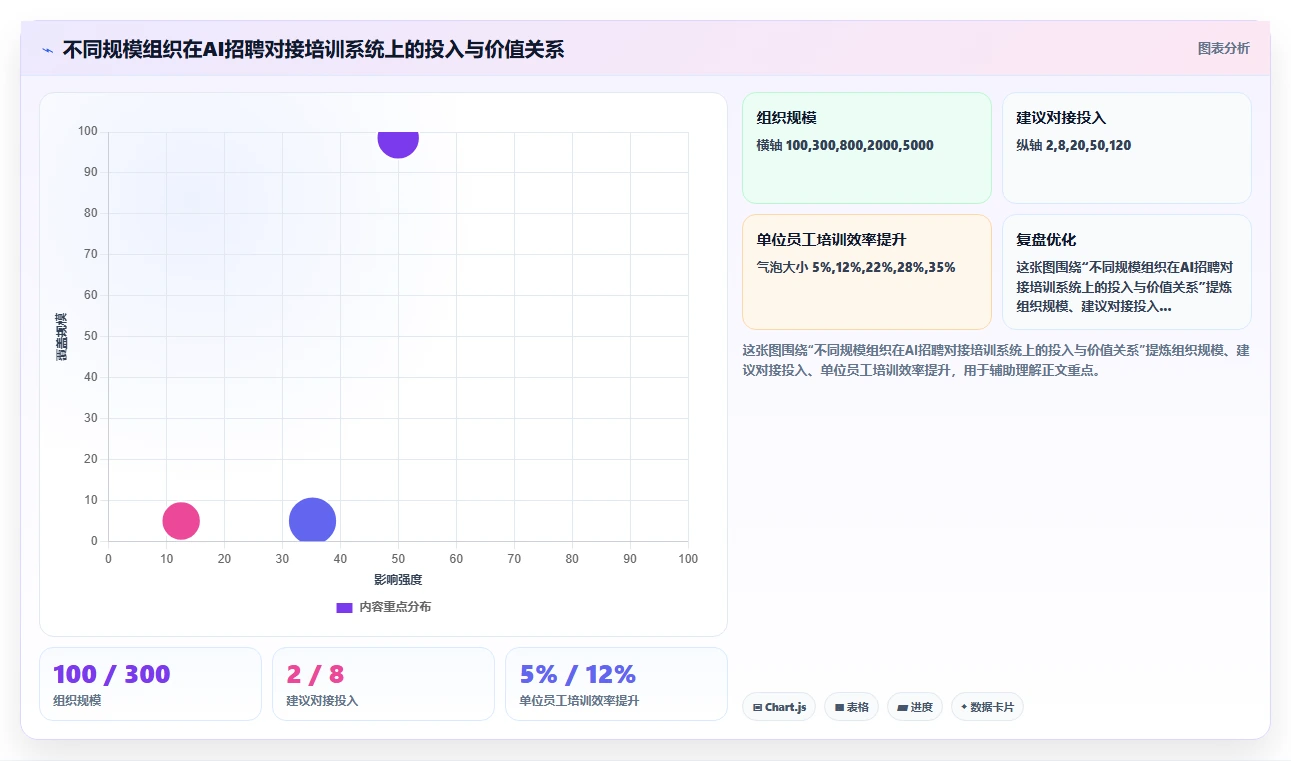This screenshot has width=1291, height=761.
Task: Open the 组织规模 green info card
Action: tap(866, 148)
